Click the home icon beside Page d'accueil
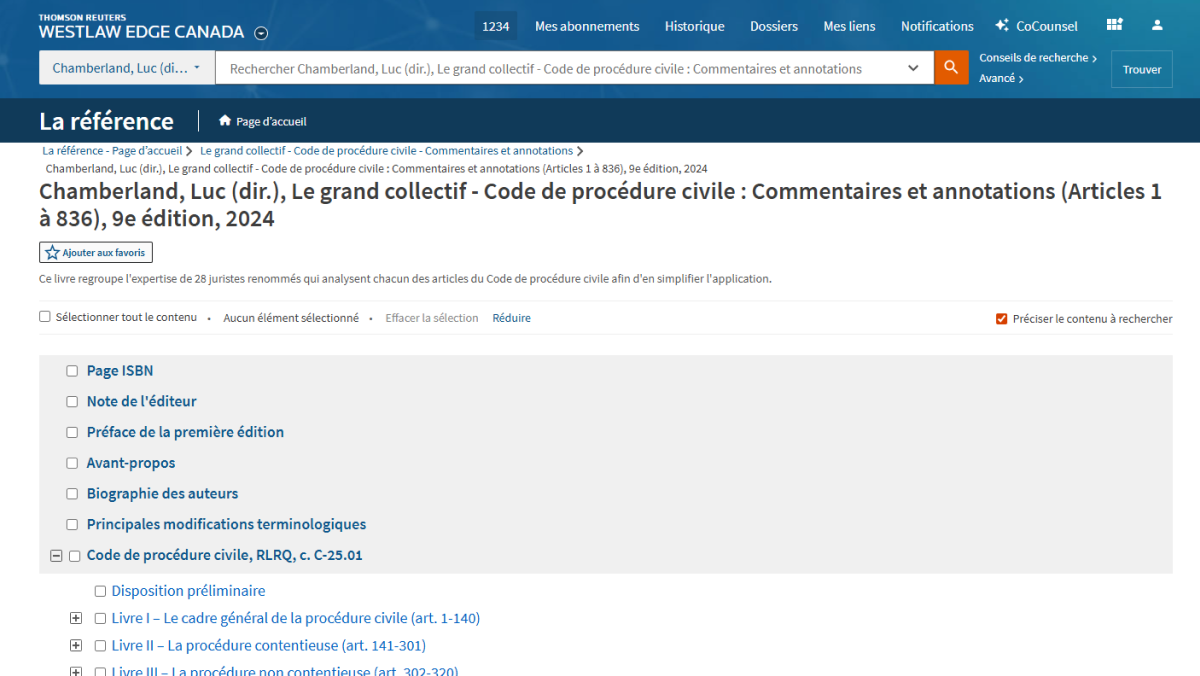This screenshot has width=1200, height=676. pos(225,121)
